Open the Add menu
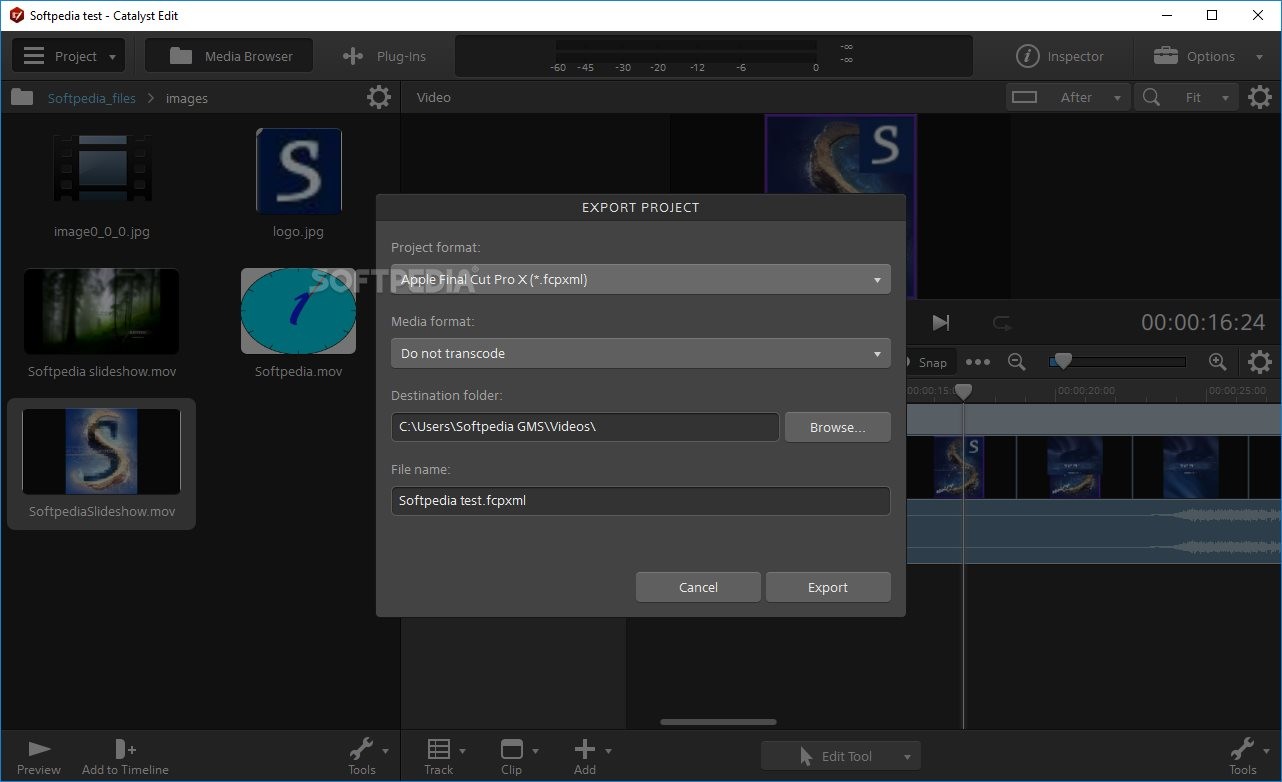This screenshot has height=782, width=1282. pos(590,757)
